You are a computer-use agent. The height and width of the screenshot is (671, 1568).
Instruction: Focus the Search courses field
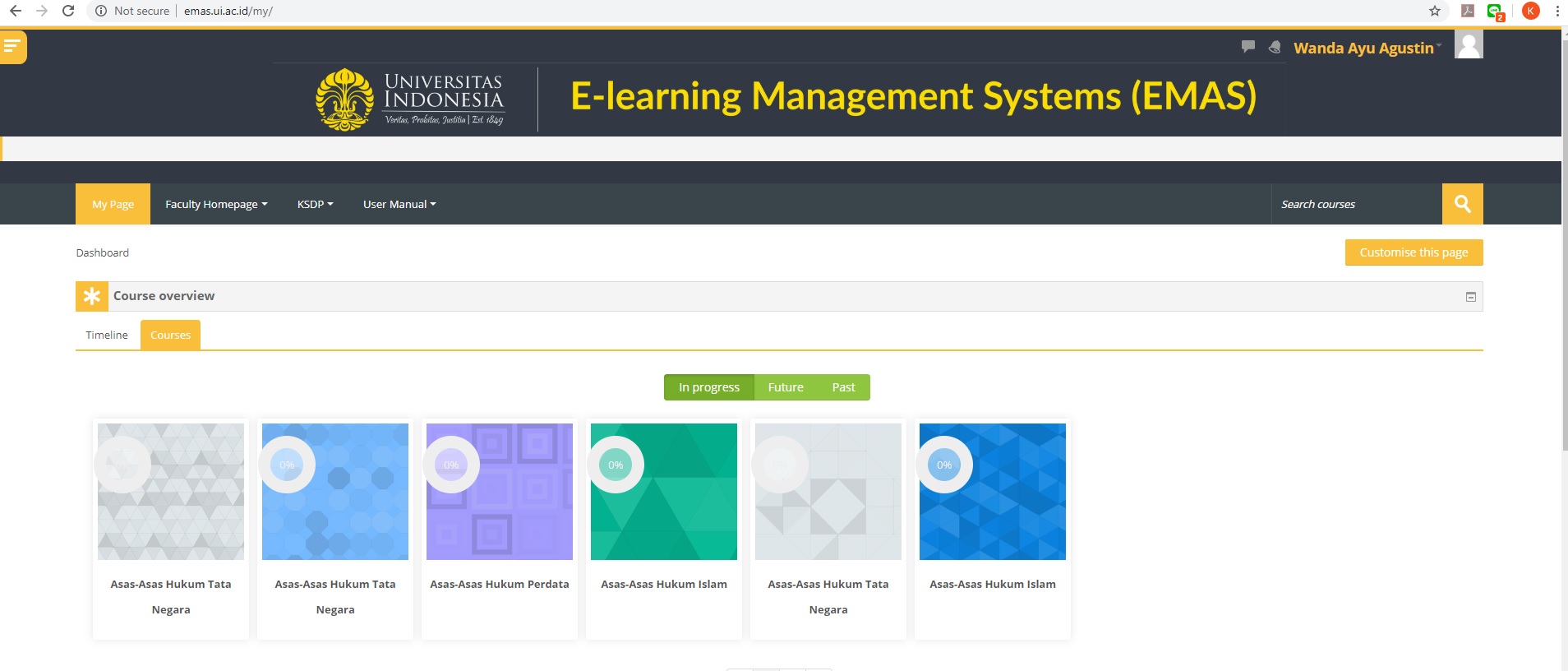pyautogui.click(x=1357, y=204)
